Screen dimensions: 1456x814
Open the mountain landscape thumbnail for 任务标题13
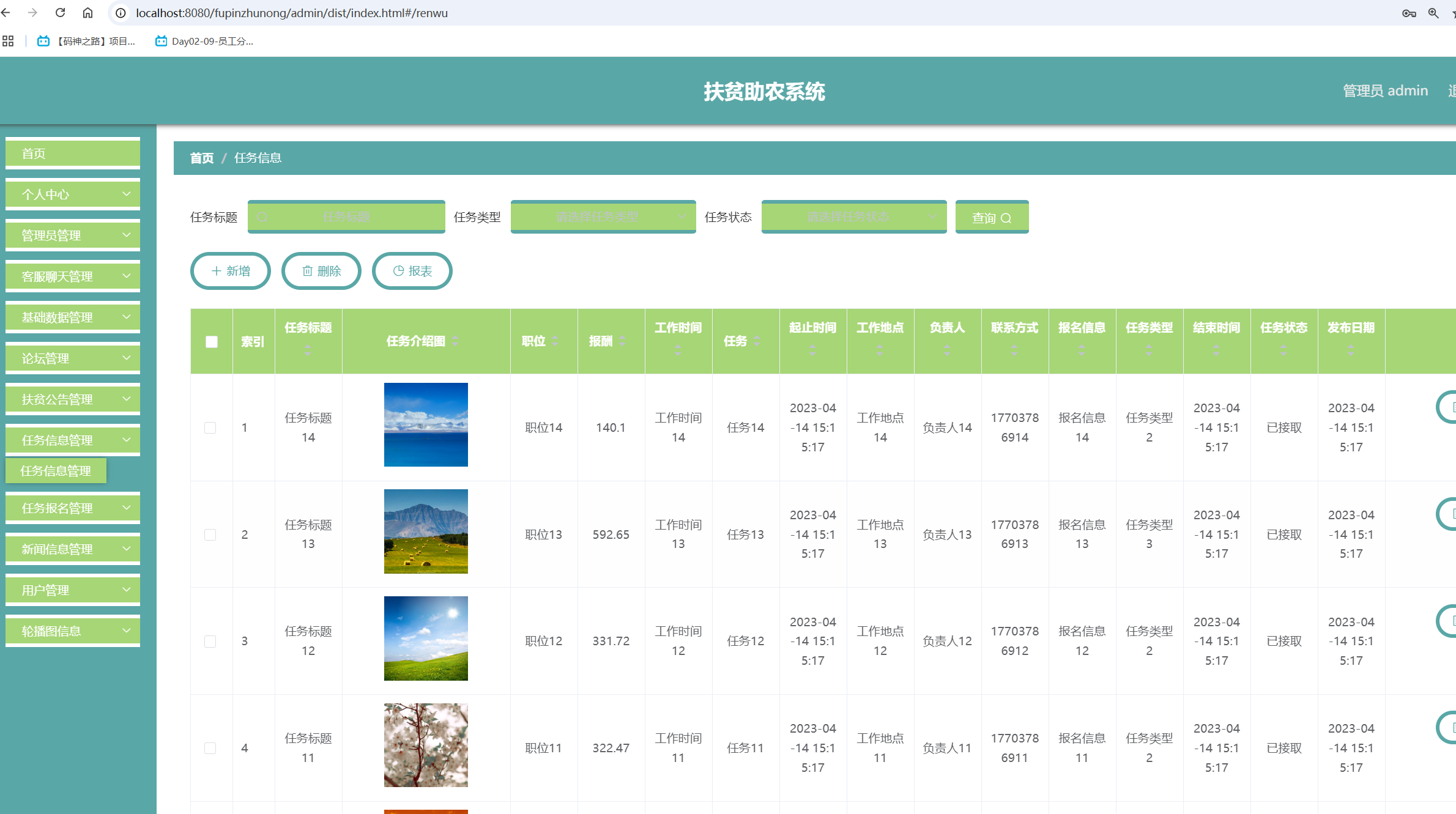[x=426, y=531]
